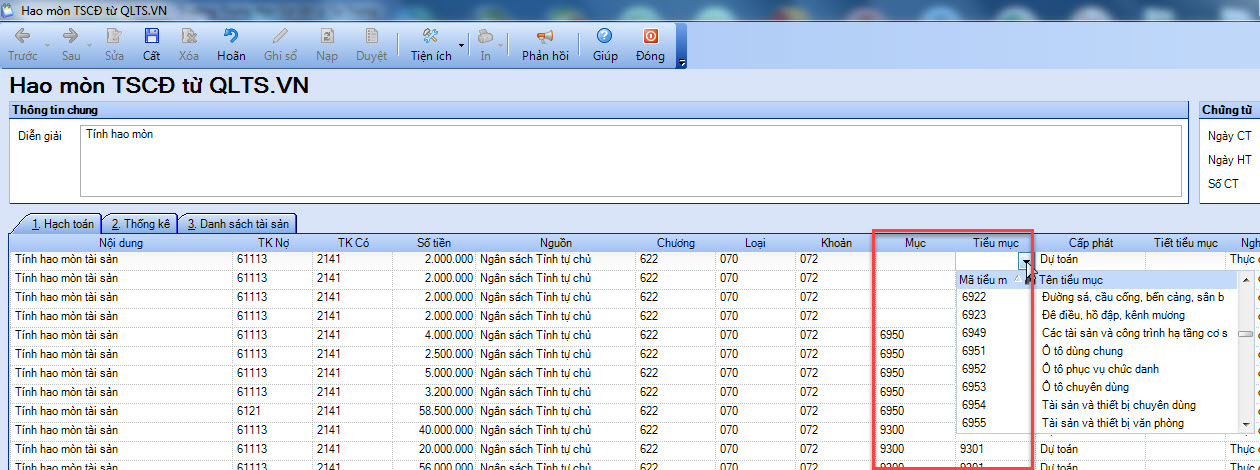1260x470 pixels.
Task: Click the Tiết tiểu mục column header
Action: pyautogui.click(x=1185, y=242)
